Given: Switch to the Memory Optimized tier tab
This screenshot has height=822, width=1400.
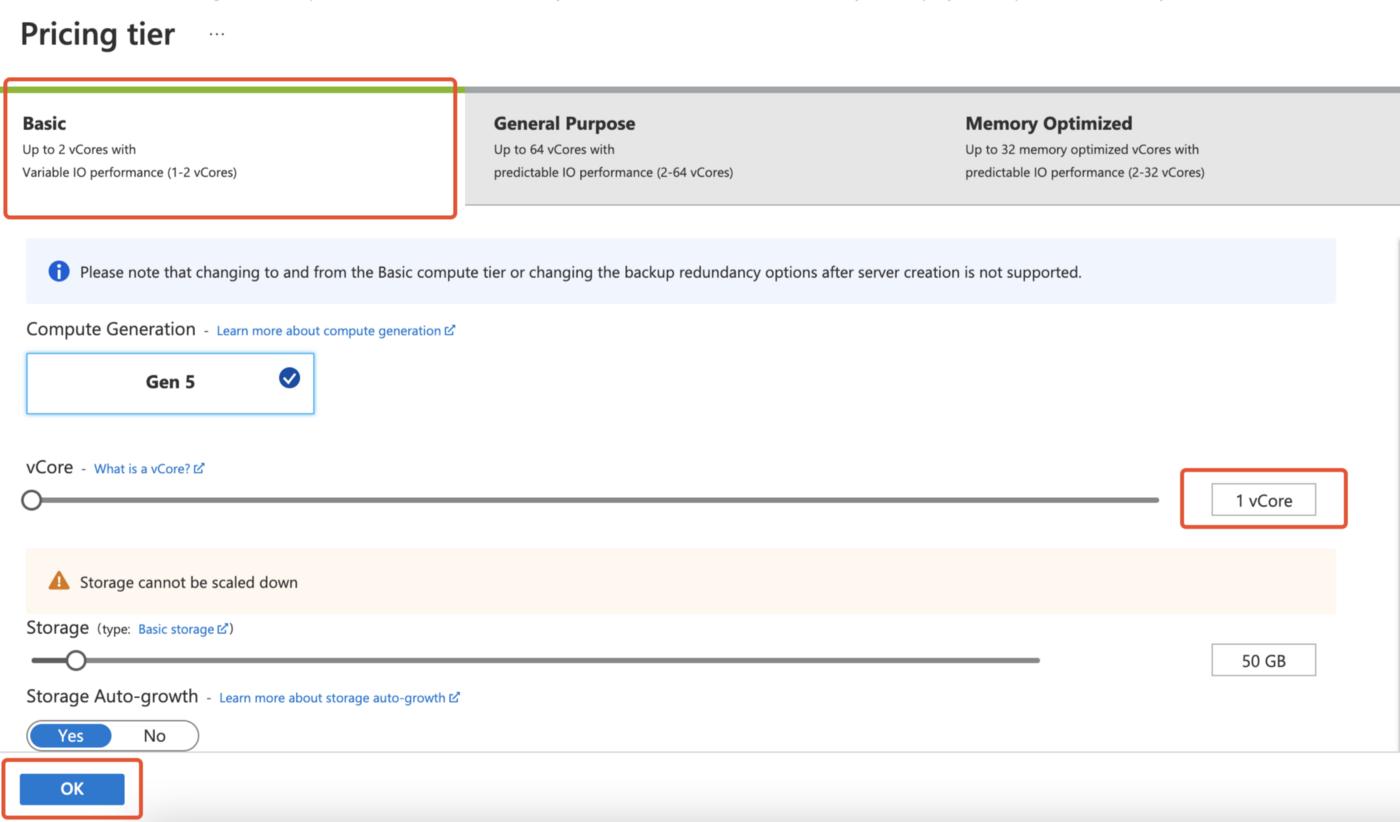Looking at the screenshot, I should tap(1170, 148).
